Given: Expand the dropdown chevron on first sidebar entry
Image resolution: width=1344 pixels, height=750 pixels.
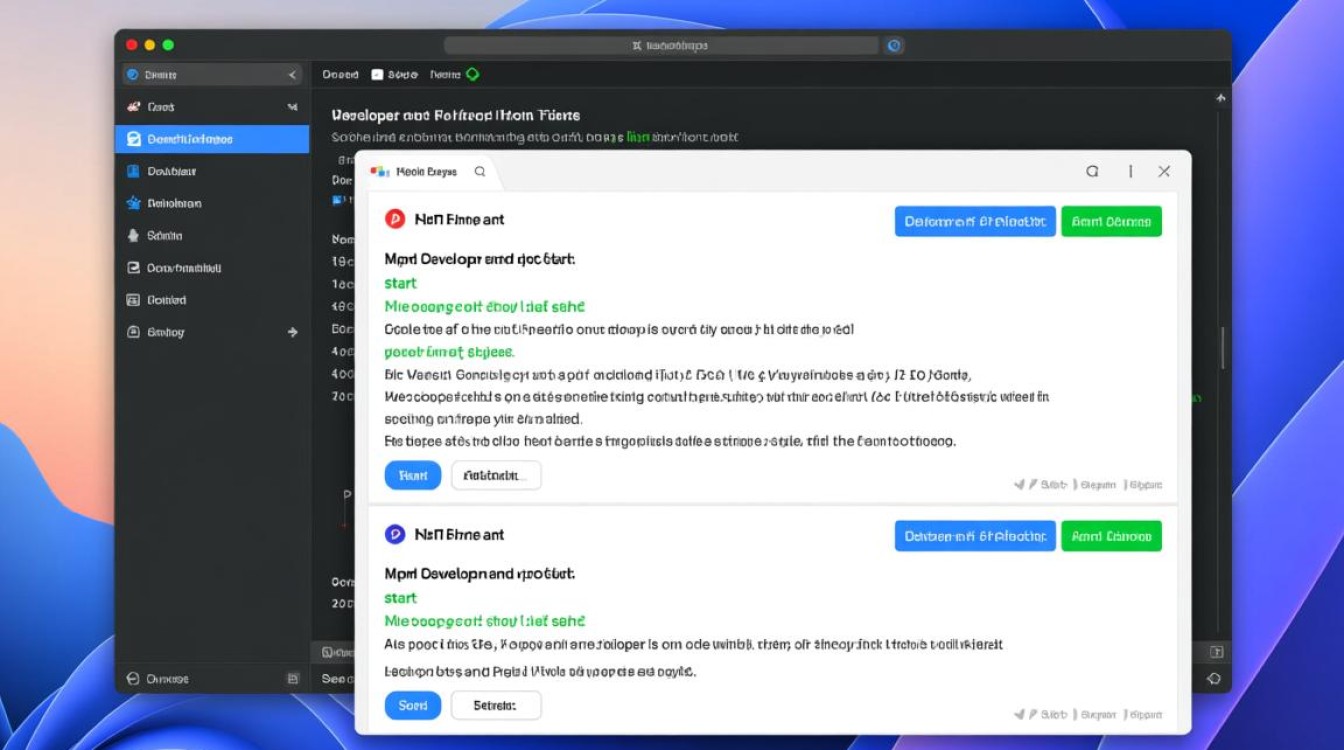Looking at the screenshot, I should pyautogui.click(x=292, y=107).
